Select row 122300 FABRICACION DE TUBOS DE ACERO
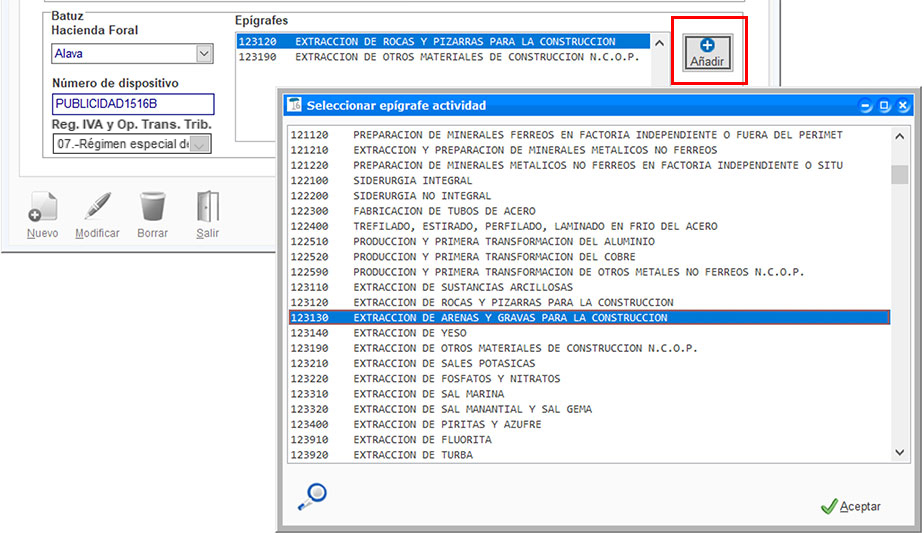 [x=589, y=211]
